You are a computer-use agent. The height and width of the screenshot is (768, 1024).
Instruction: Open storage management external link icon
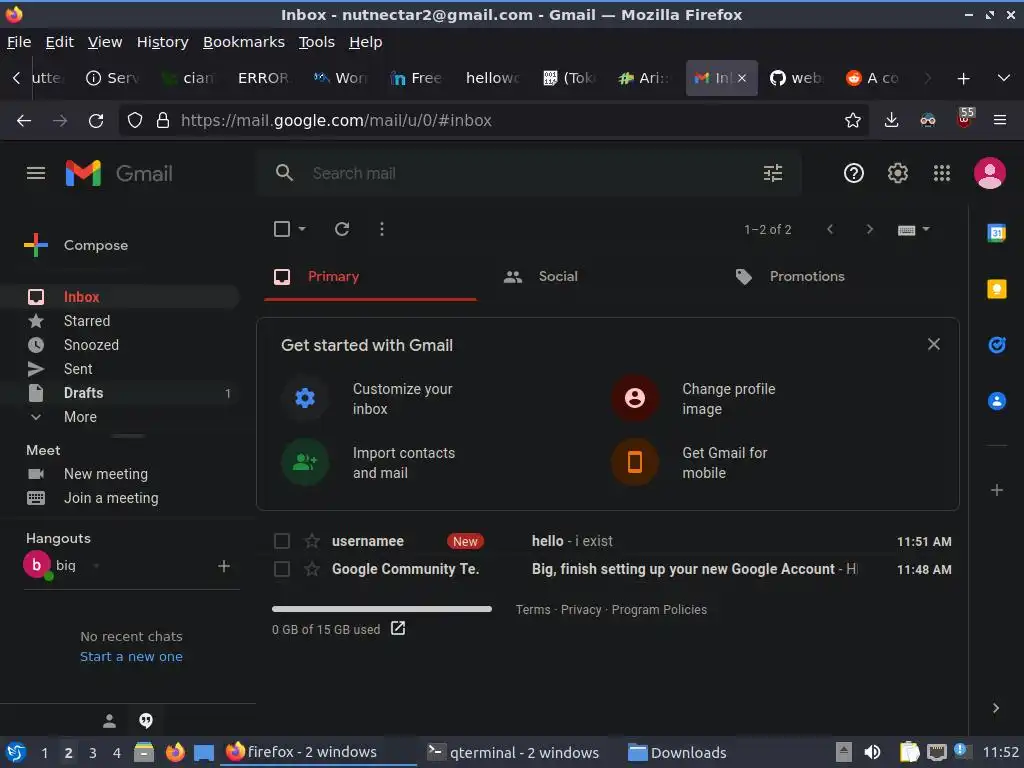pyautogui.click(x=398, y=628)
